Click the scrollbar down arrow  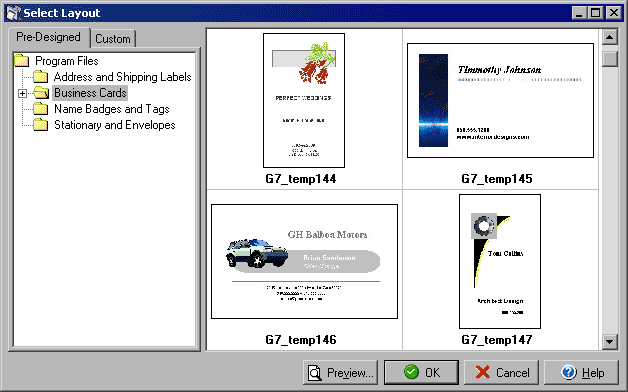tap(610, 342)
